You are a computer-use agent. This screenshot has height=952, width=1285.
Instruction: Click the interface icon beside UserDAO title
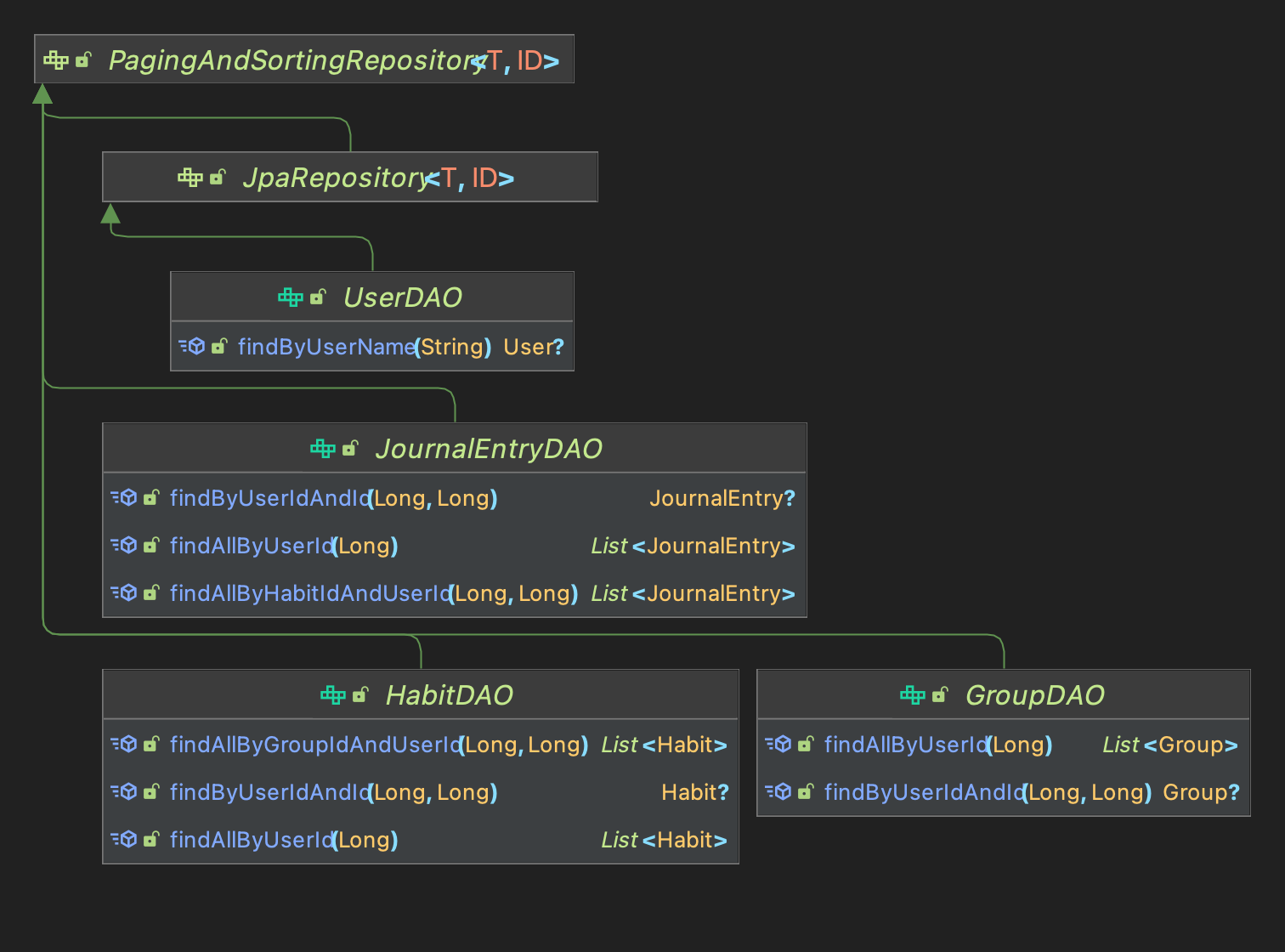click(x=291, y=297)
